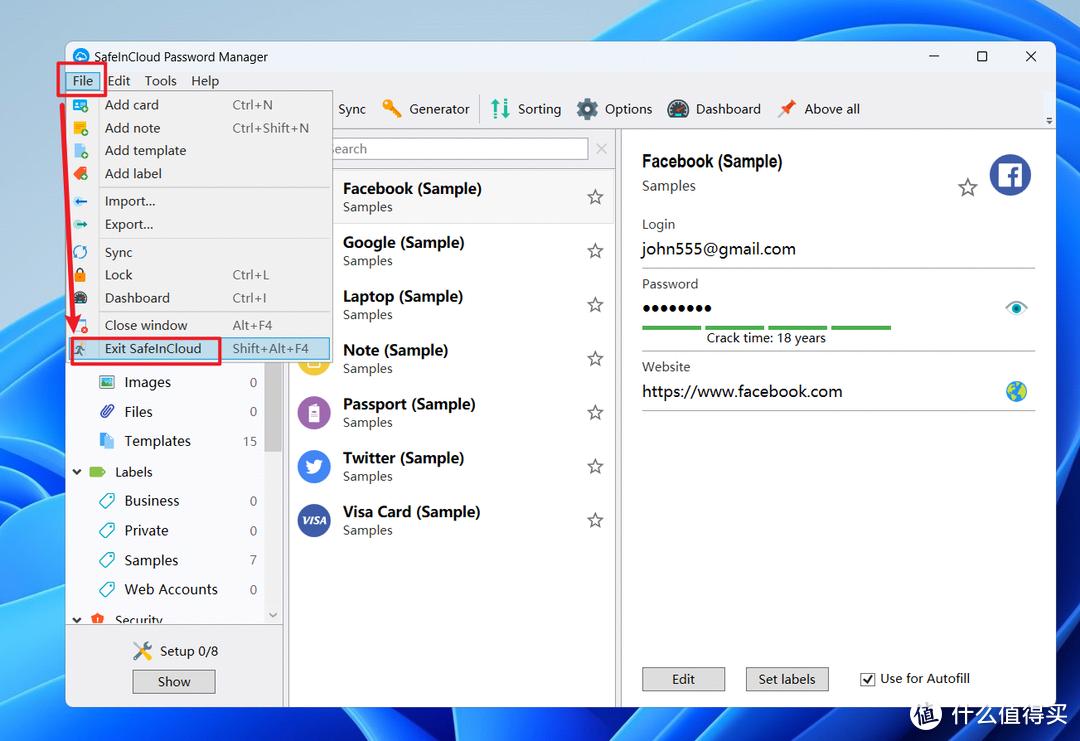Open the toolbar overflow arrow
1080x741 pixels.
coord(1049,121)
